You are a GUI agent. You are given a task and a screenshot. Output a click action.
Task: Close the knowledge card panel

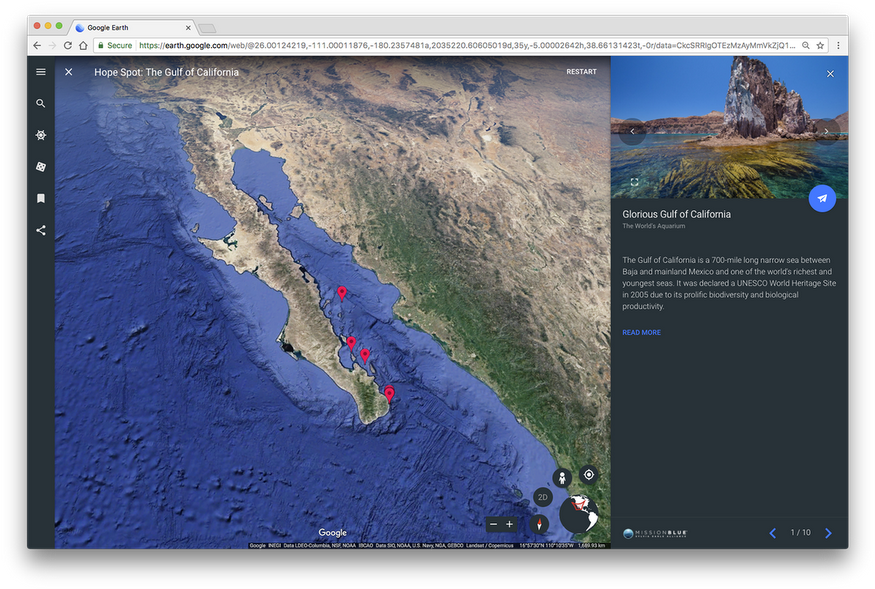pos(830,74)
